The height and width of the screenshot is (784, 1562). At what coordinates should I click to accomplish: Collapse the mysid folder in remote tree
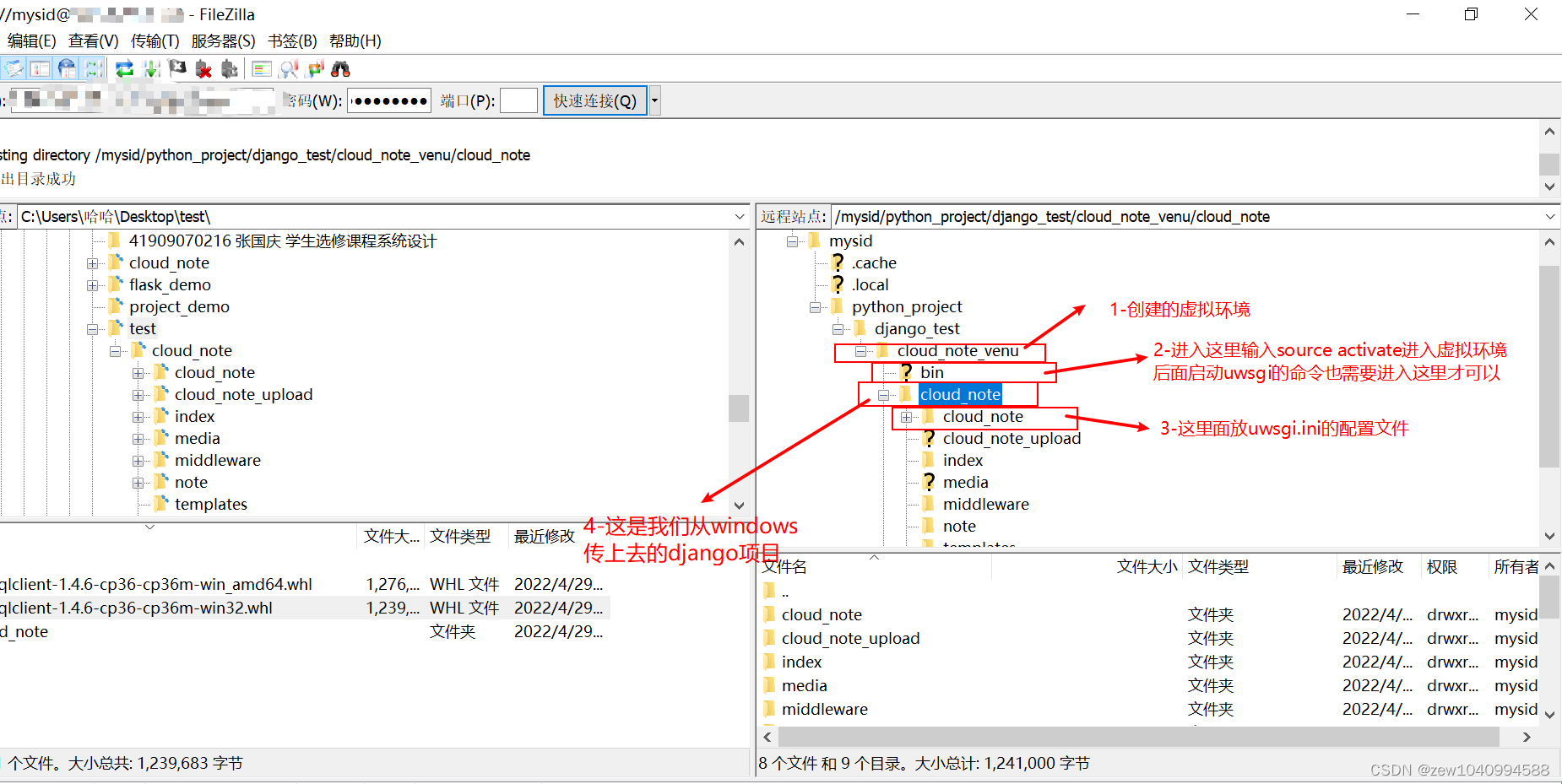(x=792, y=241)
